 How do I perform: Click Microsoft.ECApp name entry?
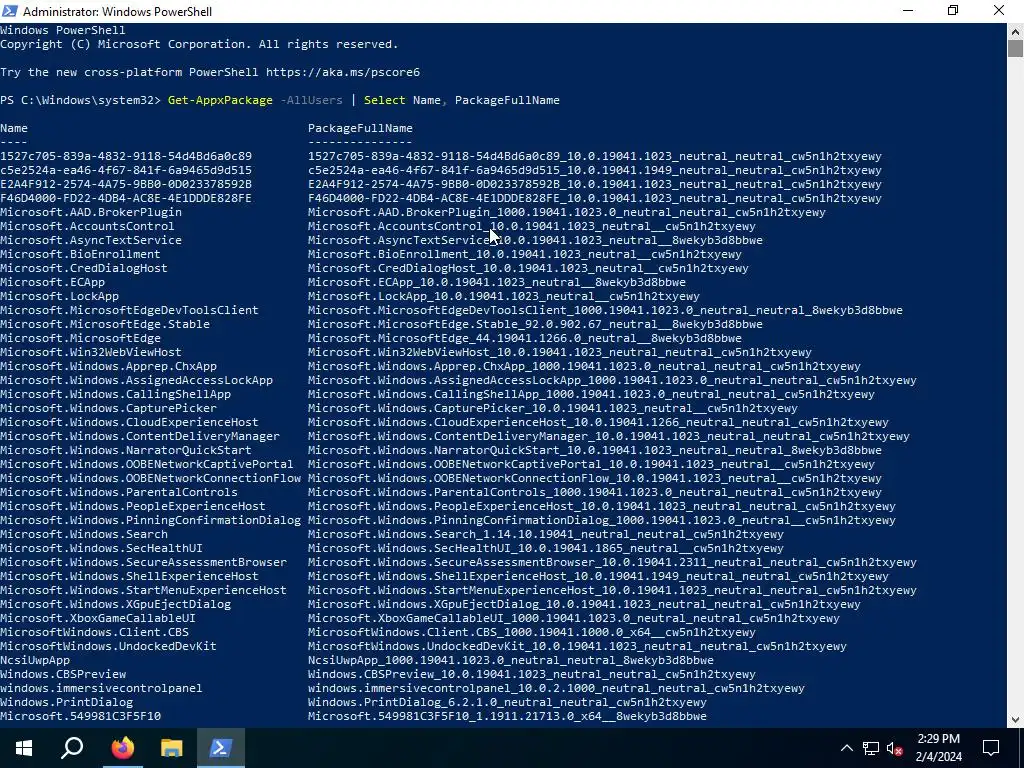tap(52, 282)
